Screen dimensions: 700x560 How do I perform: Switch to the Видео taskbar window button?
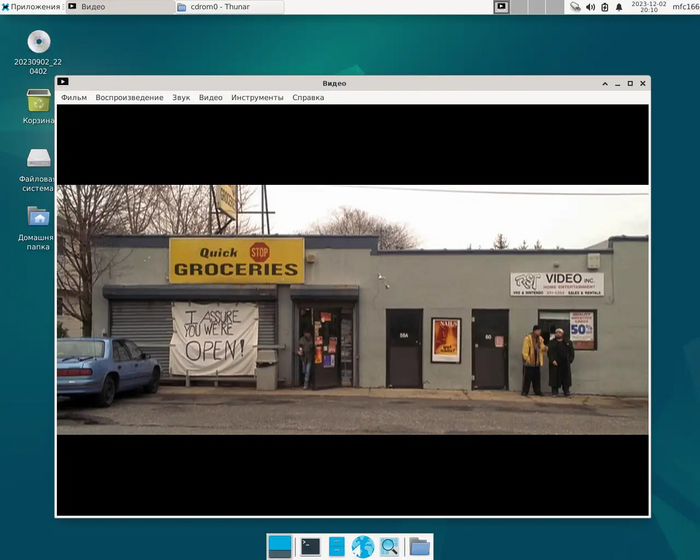(x=119, y=7)
